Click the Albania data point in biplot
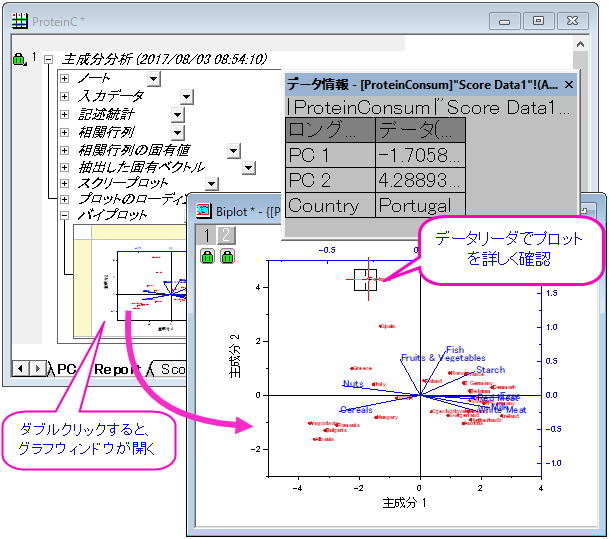This screenshot has width=609, height=539. (x=315, y=439)
